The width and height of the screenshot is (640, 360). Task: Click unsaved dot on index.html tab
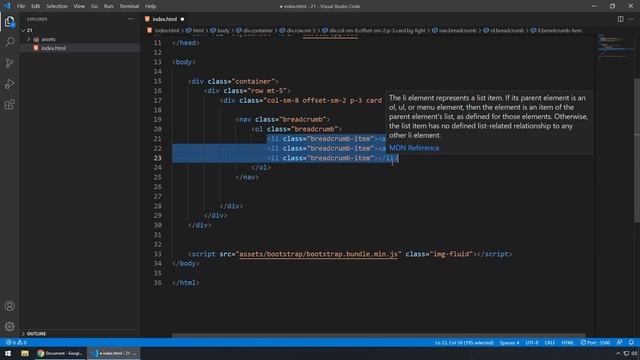pyautogui.click(x=182, y=19)
